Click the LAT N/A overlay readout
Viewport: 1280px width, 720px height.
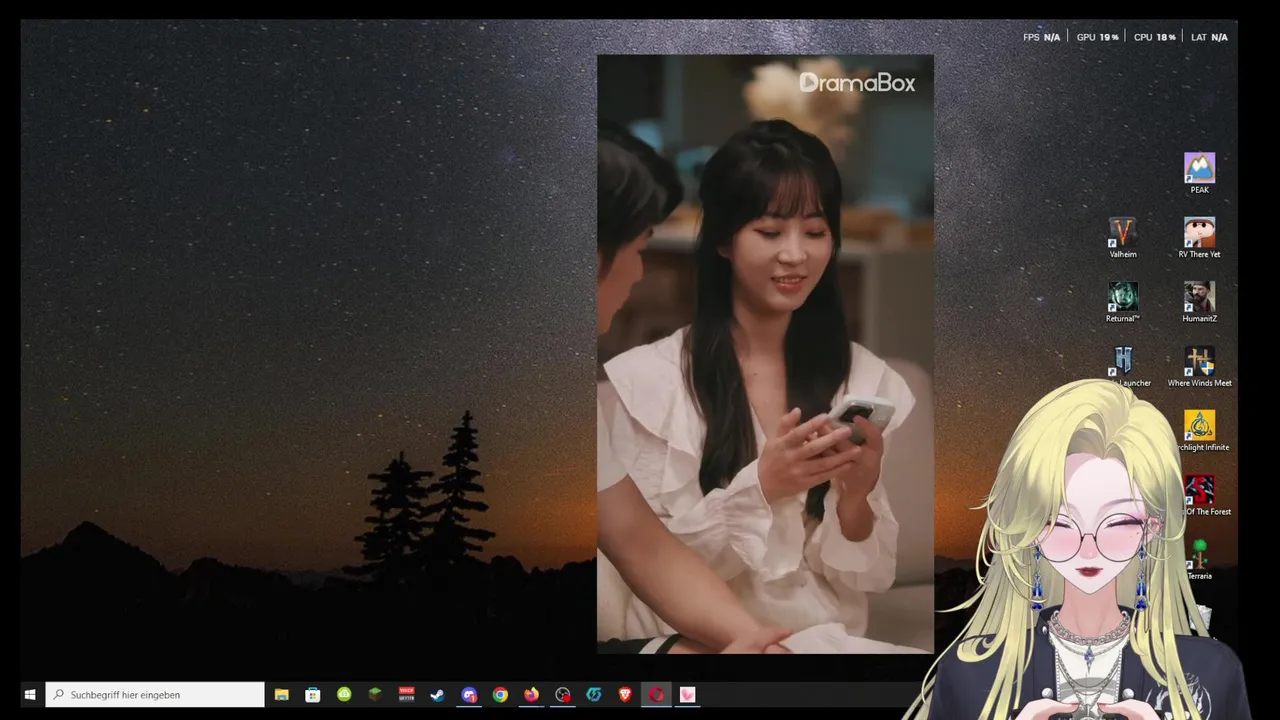tap(1209, 37)
